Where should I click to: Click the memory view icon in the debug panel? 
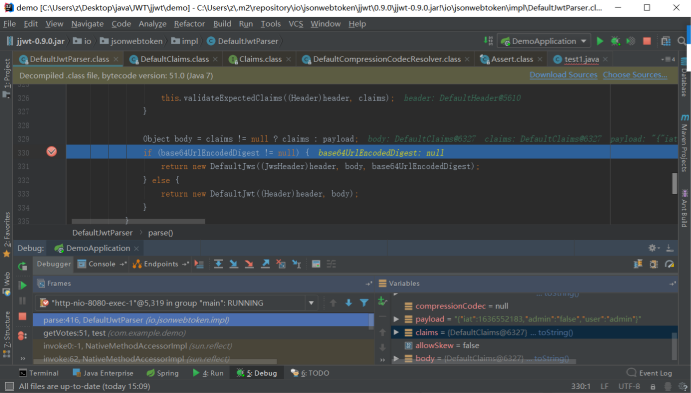654,264
